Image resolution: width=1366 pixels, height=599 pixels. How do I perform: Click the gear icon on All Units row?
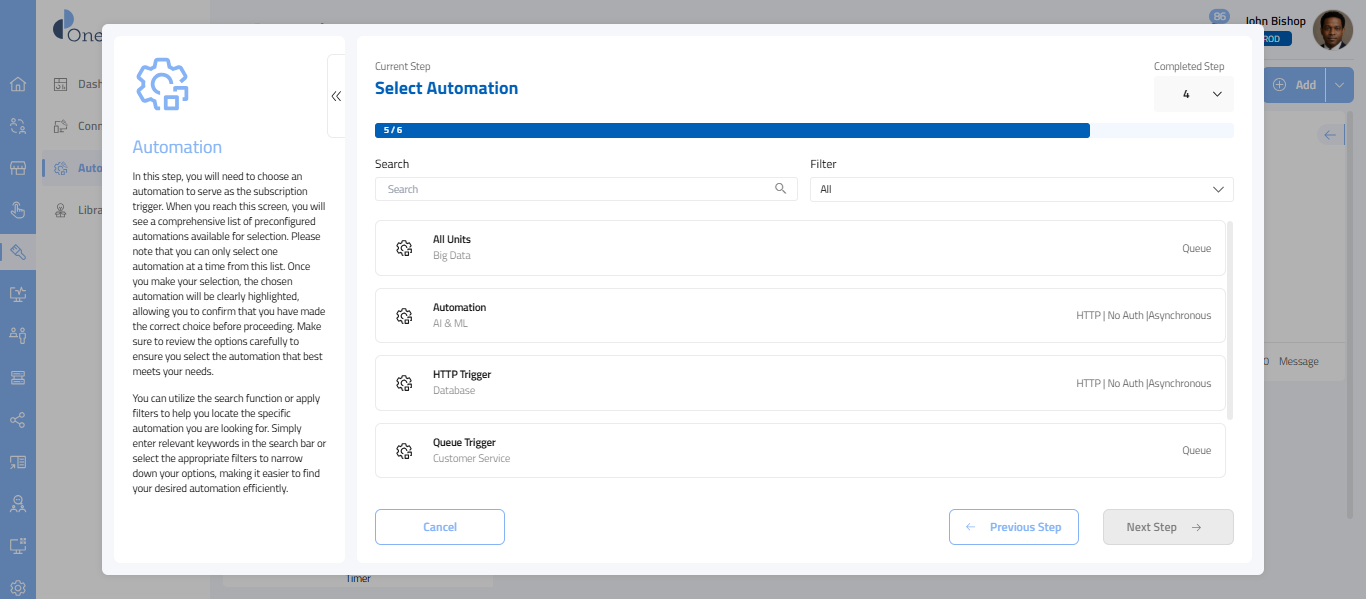click(x=404, y=248)
